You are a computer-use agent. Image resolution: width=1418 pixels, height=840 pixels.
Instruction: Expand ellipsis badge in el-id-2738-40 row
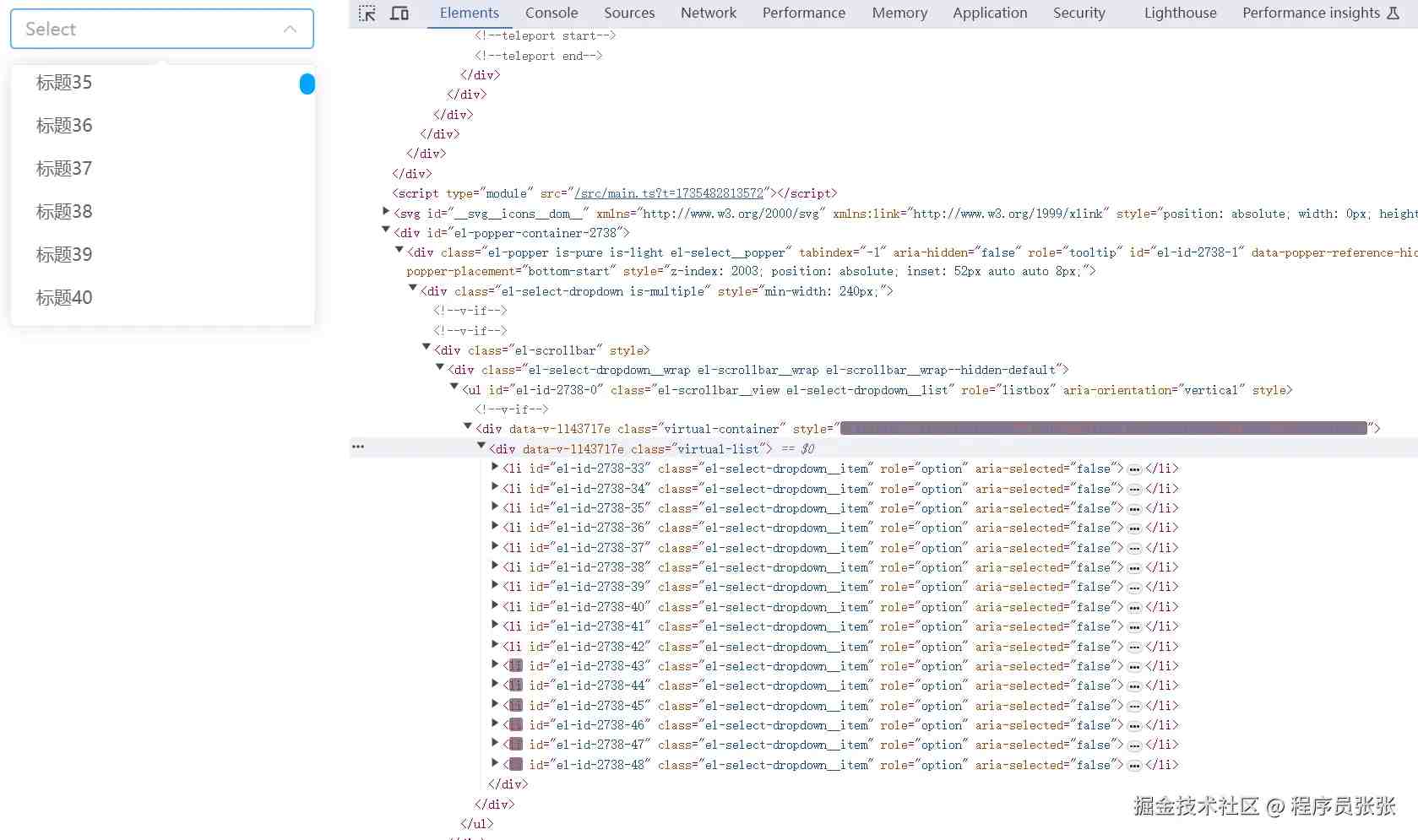coord(1134,608)
